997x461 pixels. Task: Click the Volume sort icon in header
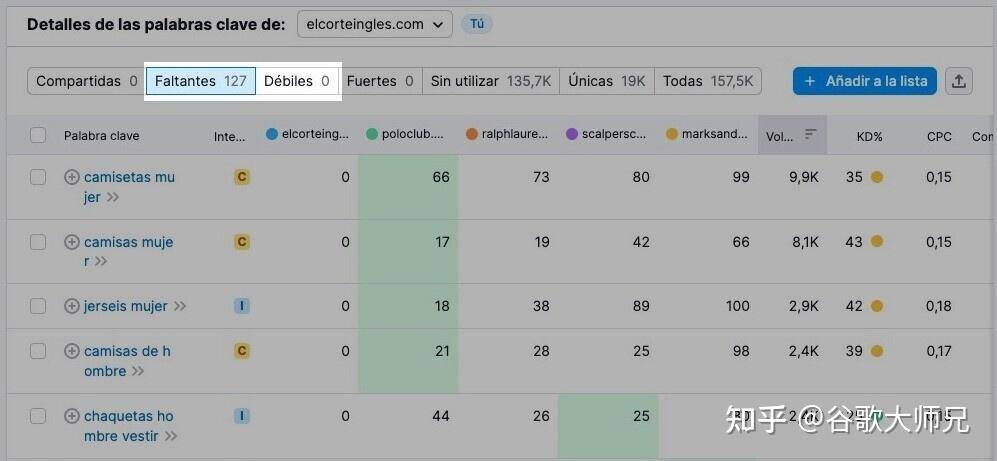tap(810, 135)
